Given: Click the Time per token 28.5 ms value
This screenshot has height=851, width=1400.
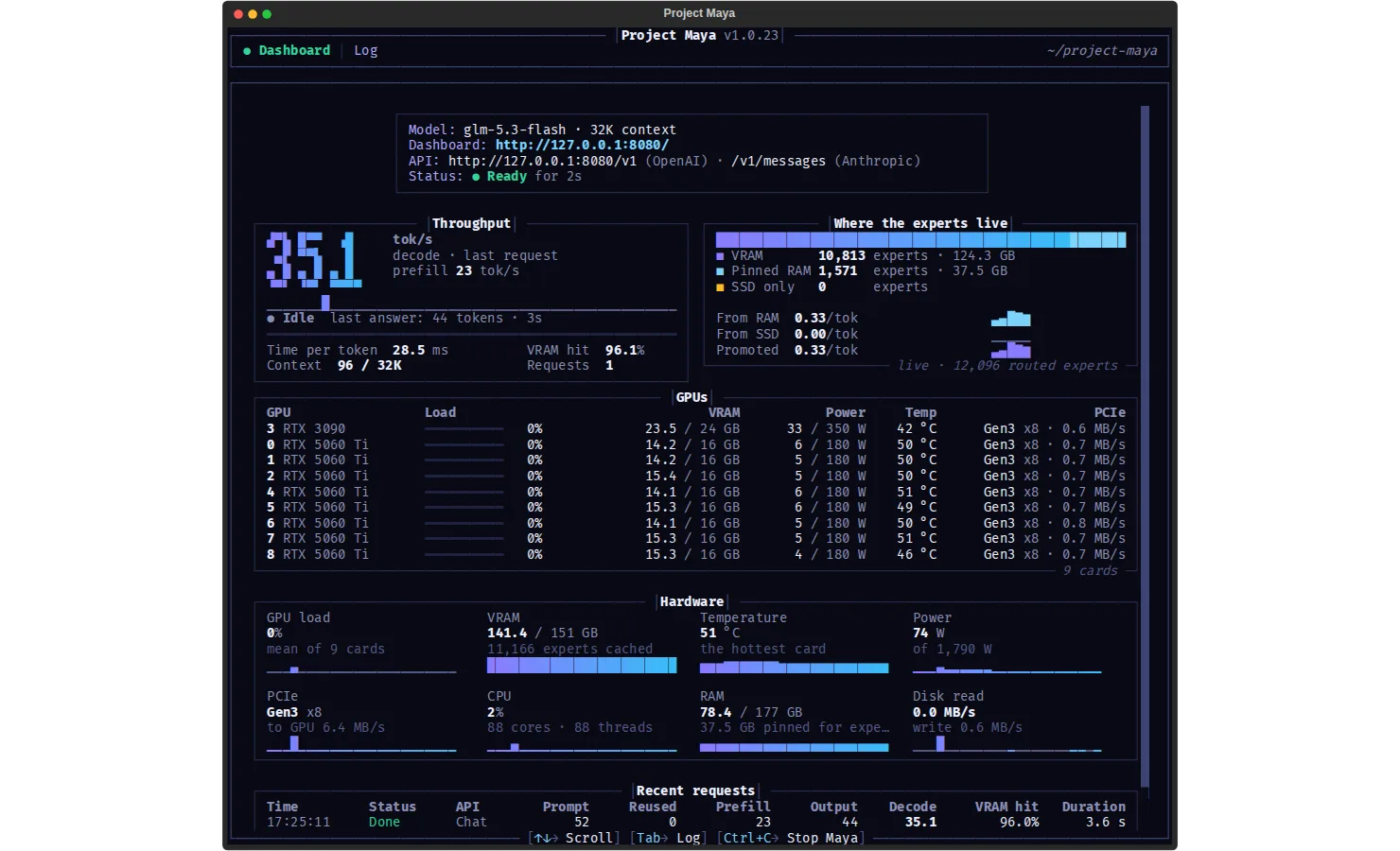Looking at the screenshot, I should (x=420, y=350).
